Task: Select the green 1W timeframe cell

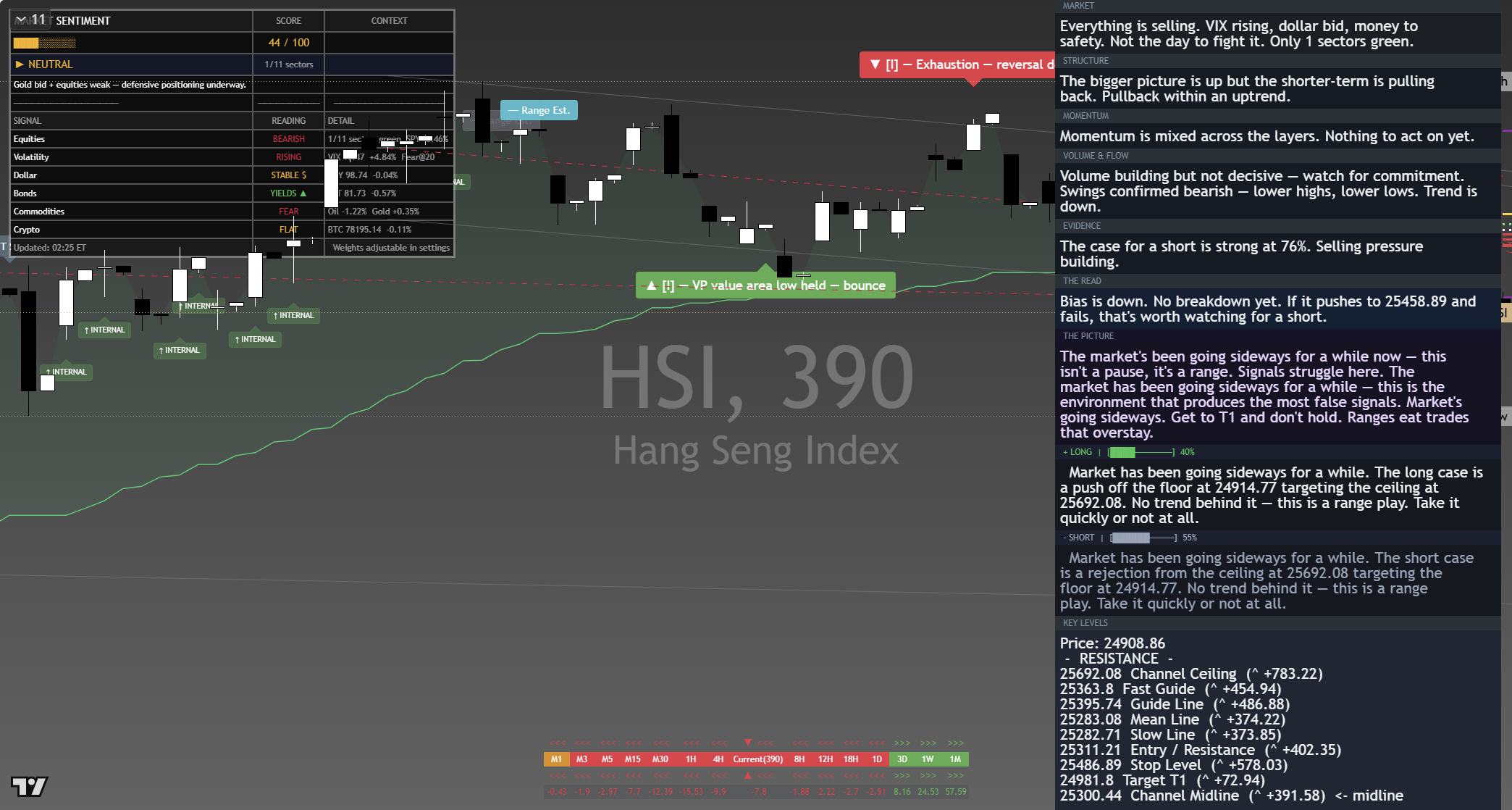Action: click(928, 759)
